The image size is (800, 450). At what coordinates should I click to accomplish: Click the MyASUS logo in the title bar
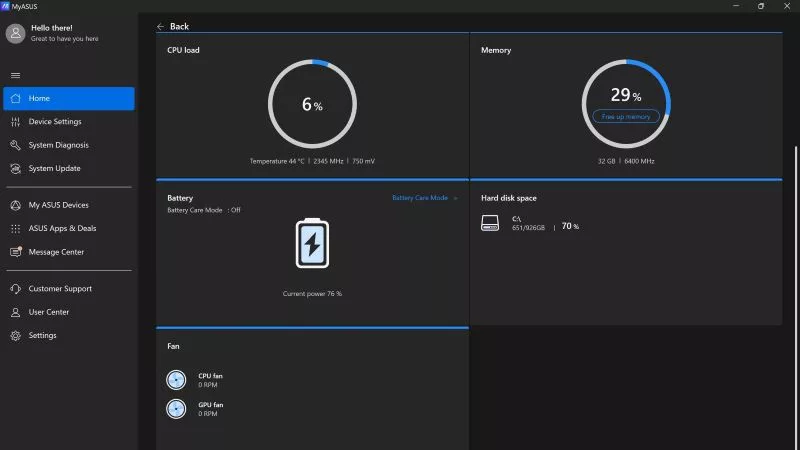tap(6, 6)
